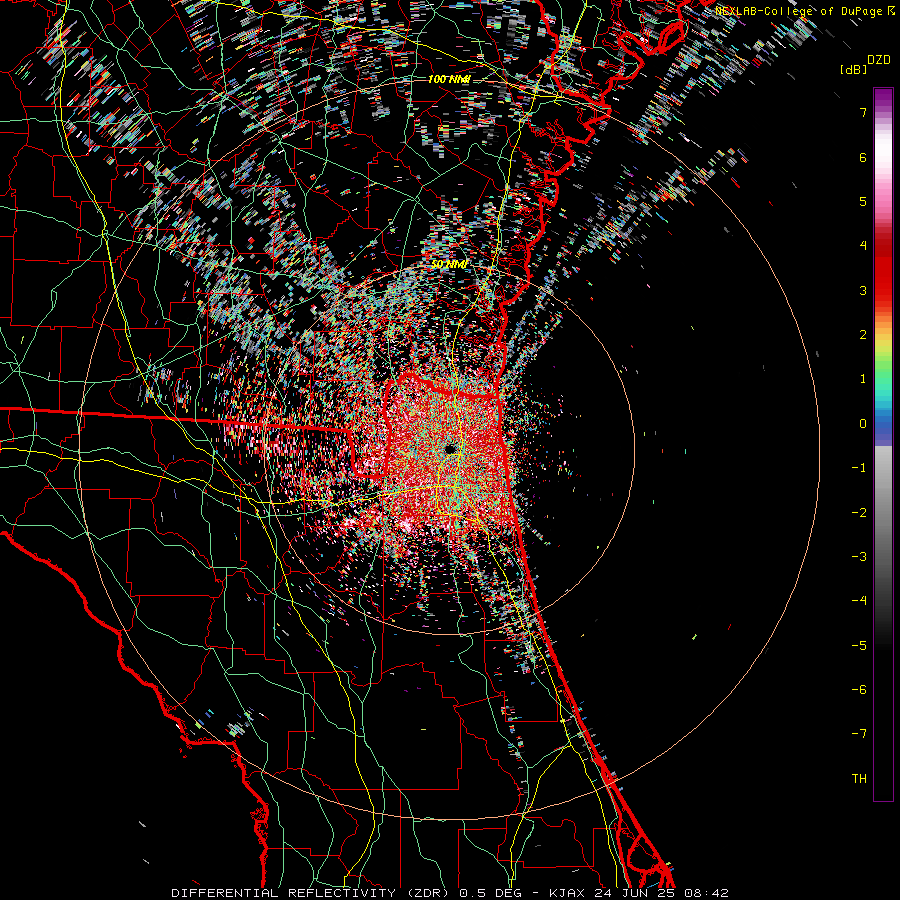900x900 pixels.
Task: Select the 5 value on the color scale
Action: (863, 201)
